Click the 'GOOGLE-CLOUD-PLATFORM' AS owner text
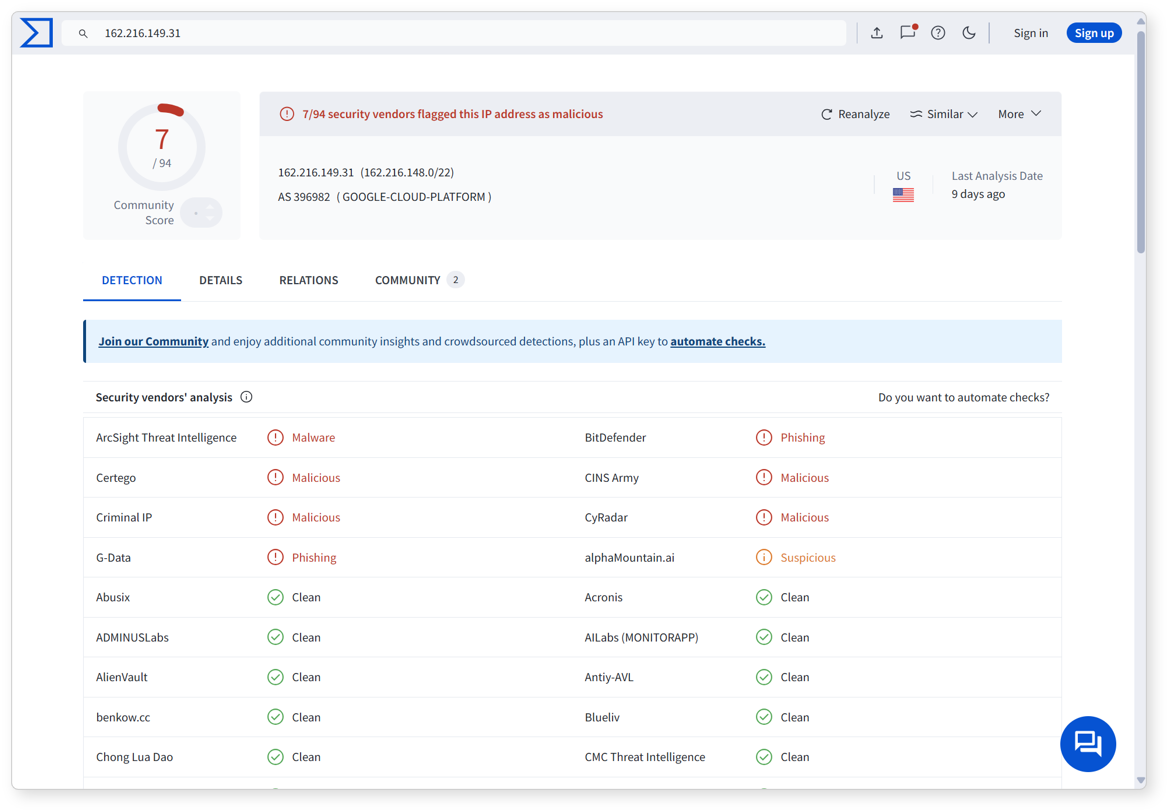The height and width of the screenshot is (812, 1169). (x=414, y=197)
